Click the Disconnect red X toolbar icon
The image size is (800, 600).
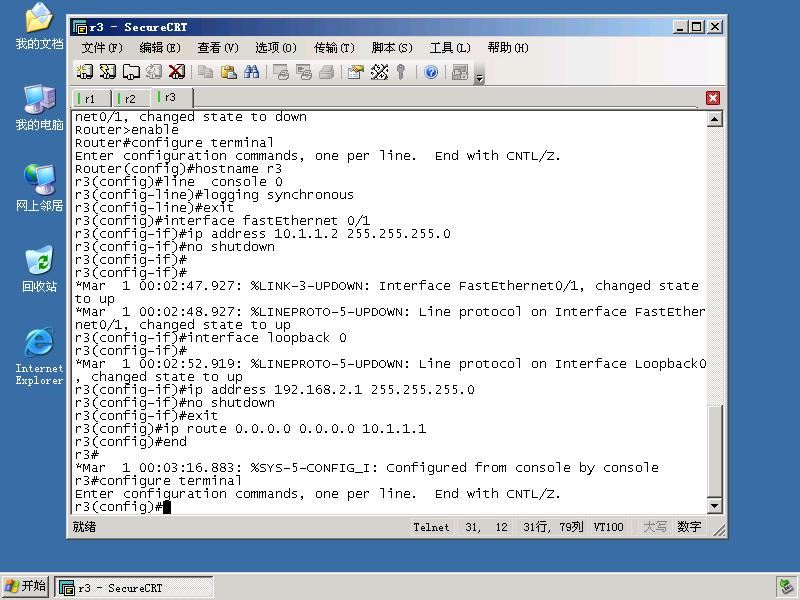click(177, 72)
